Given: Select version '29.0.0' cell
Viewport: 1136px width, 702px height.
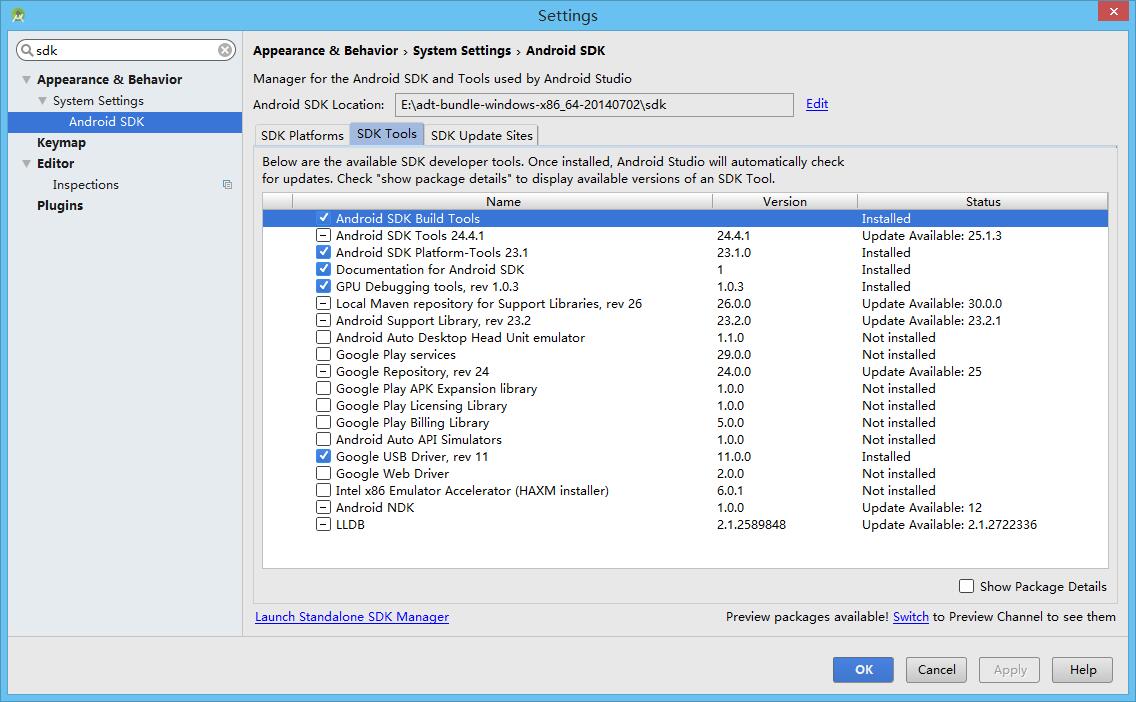Looking at the screenshot, I should [x=734, y=354].
